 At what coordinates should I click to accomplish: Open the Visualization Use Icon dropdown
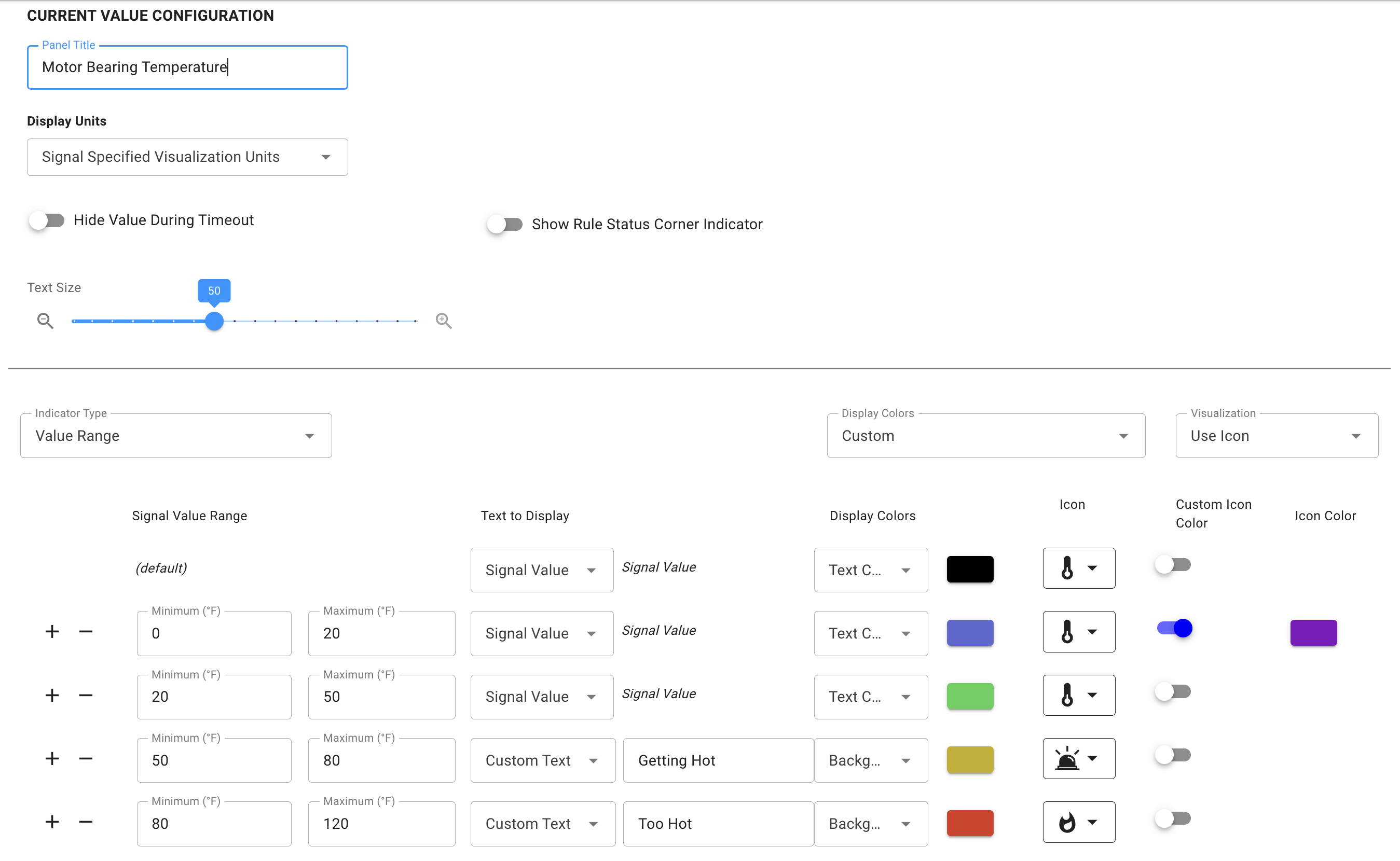[1276, 436]
